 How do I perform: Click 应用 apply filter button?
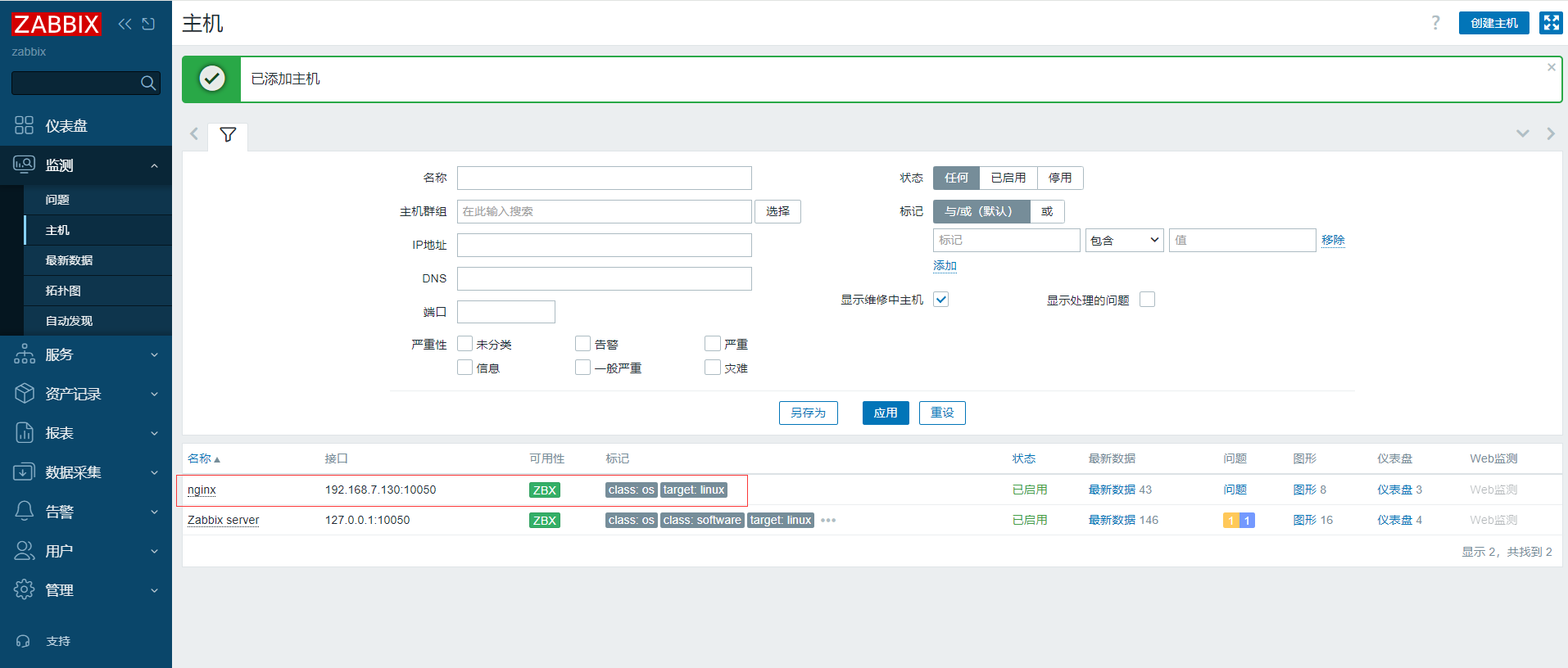tap(886, 413)
